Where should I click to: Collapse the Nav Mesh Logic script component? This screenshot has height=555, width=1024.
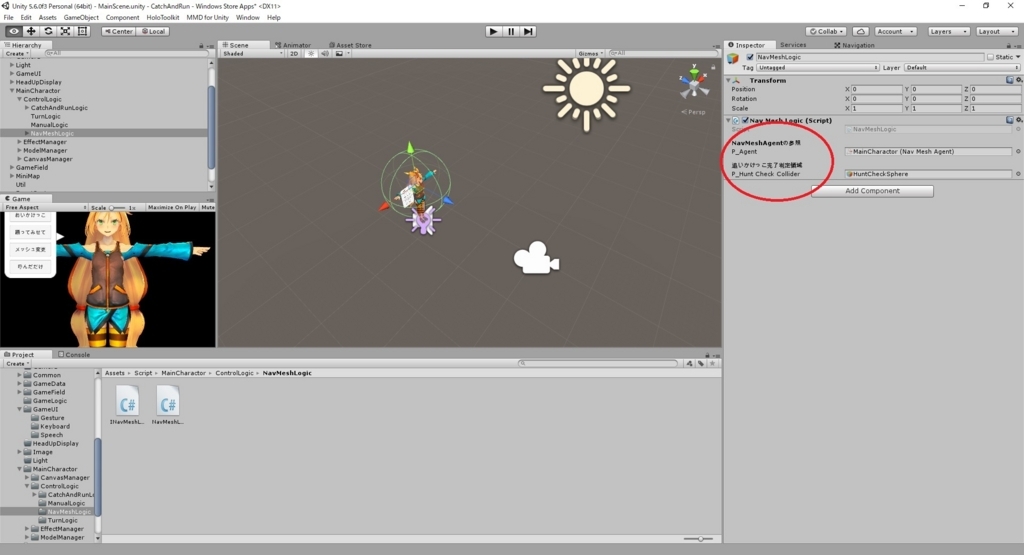coord(729,121)
